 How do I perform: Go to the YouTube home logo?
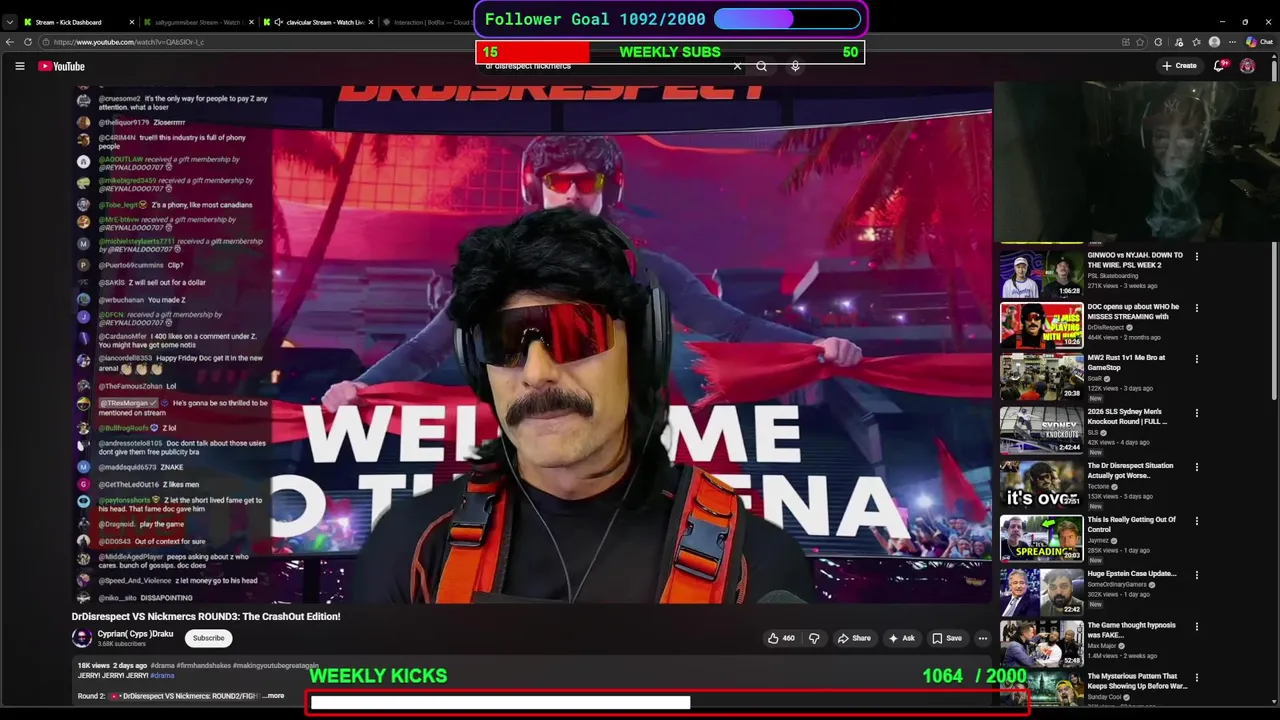[62, 66]
